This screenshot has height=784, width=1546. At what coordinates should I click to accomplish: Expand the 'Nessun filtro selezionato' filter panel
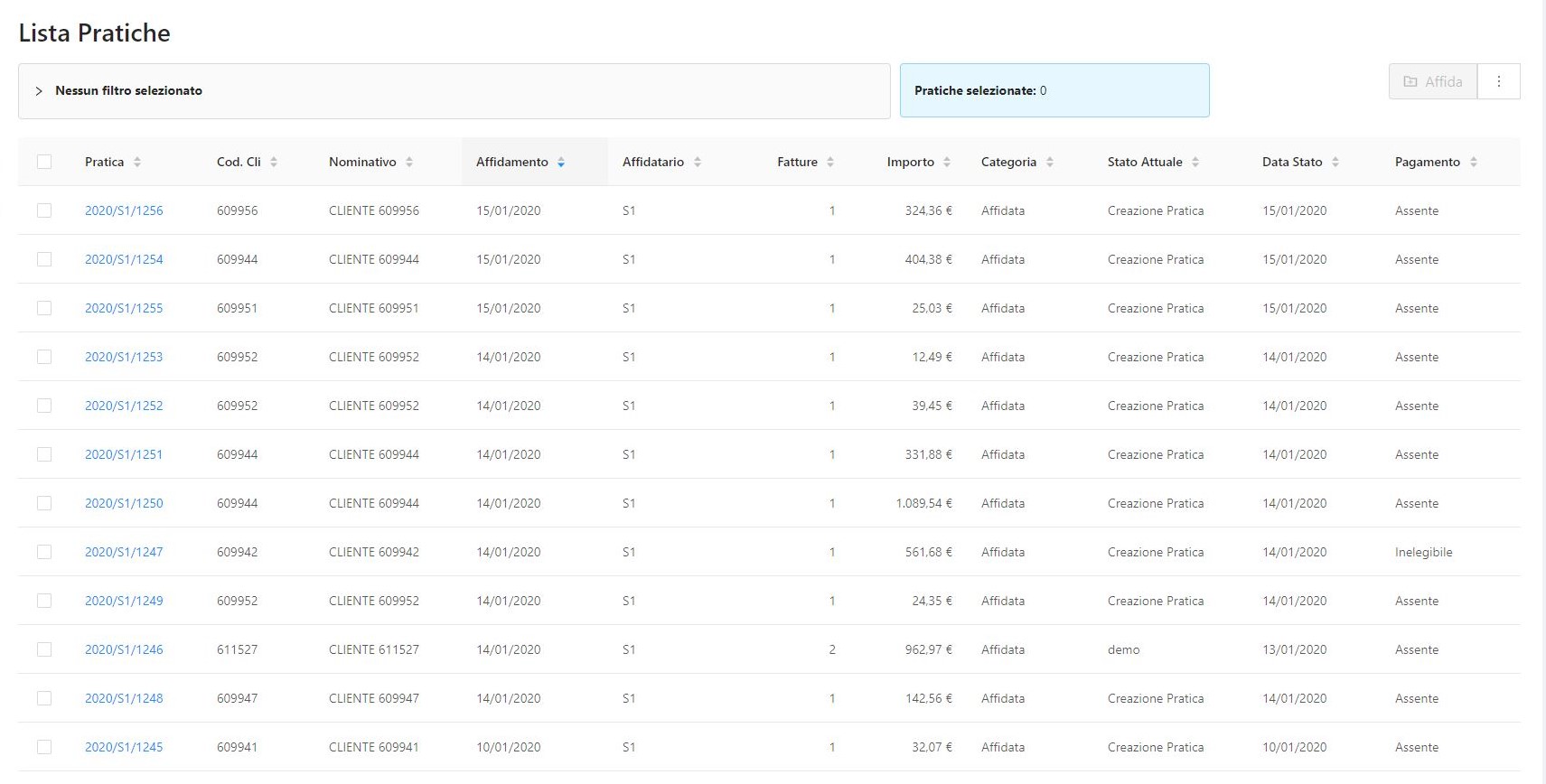39,91
